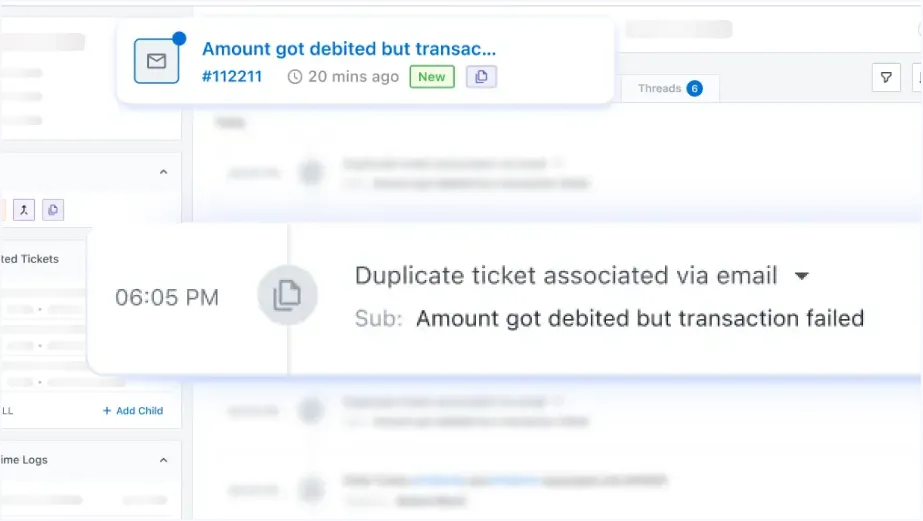
Task: Collapse the Time Logs section
Action: pyautogui.click(x=163, y=461)
